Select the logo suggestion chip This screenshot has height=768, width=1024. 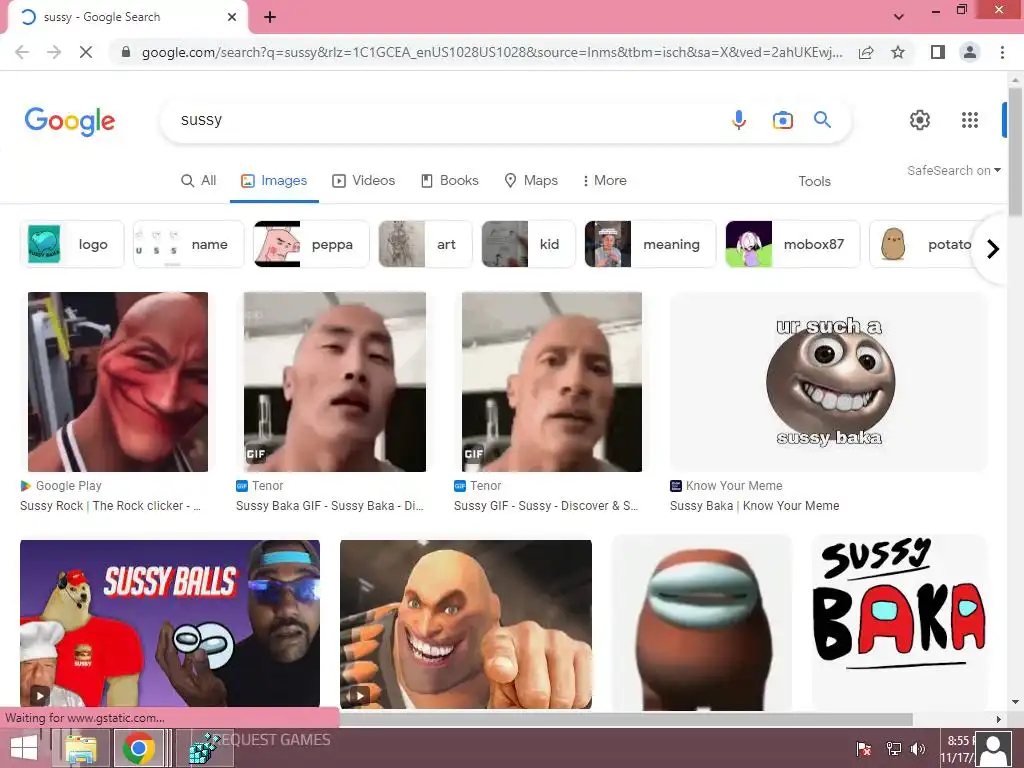pos(72,244)
